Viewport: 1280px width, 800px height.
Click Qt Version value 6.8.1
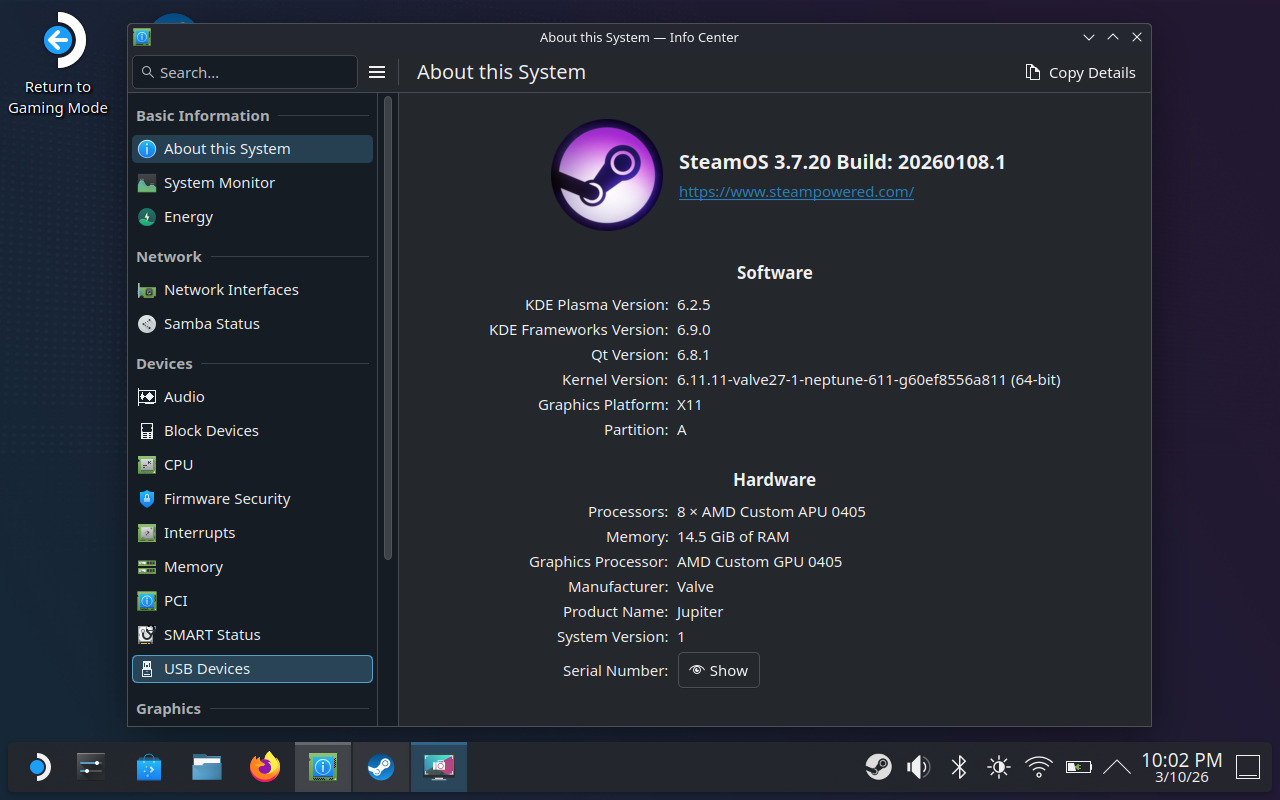pyautogui.click(x=693, y=355)
